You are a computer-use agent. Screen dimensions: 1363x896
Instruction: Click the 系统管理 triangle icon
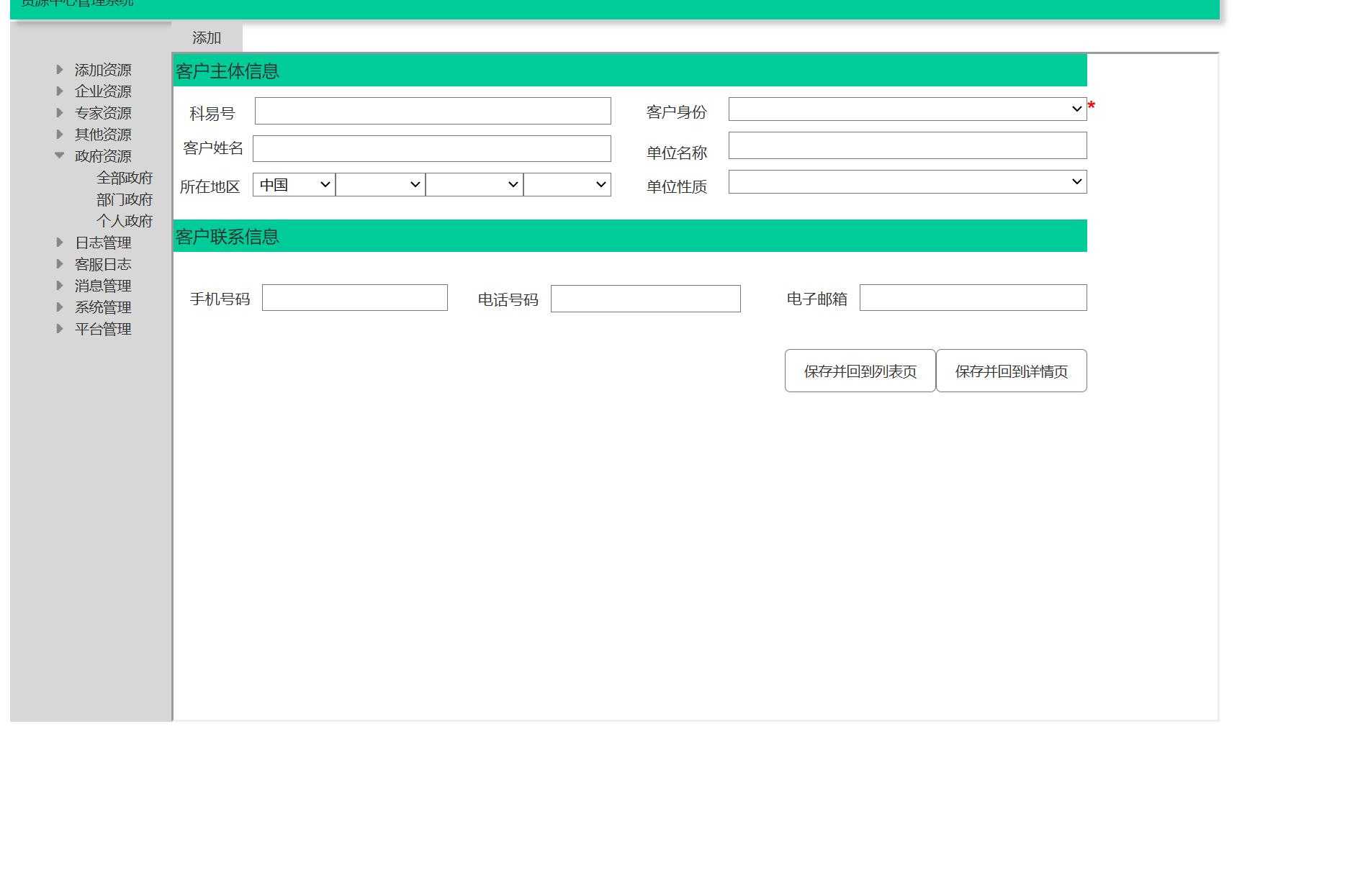point(60,307)
